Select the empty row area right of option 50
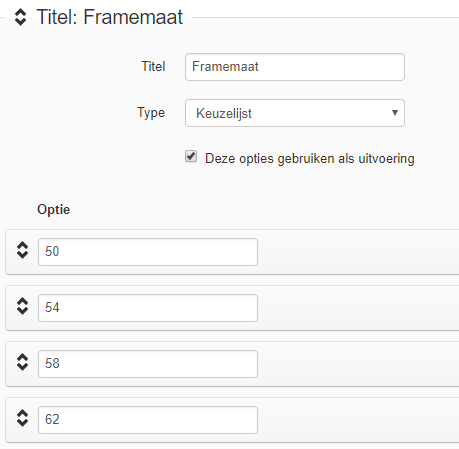Viewport: 459px width, 449px height. [x=358, y=252]
